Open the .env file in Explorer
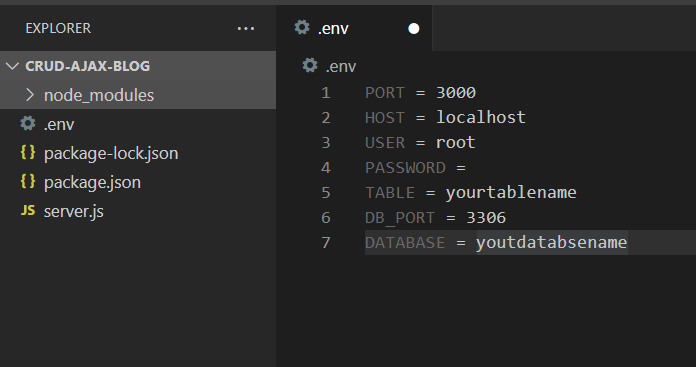696x367 pixels. [59, 124]
